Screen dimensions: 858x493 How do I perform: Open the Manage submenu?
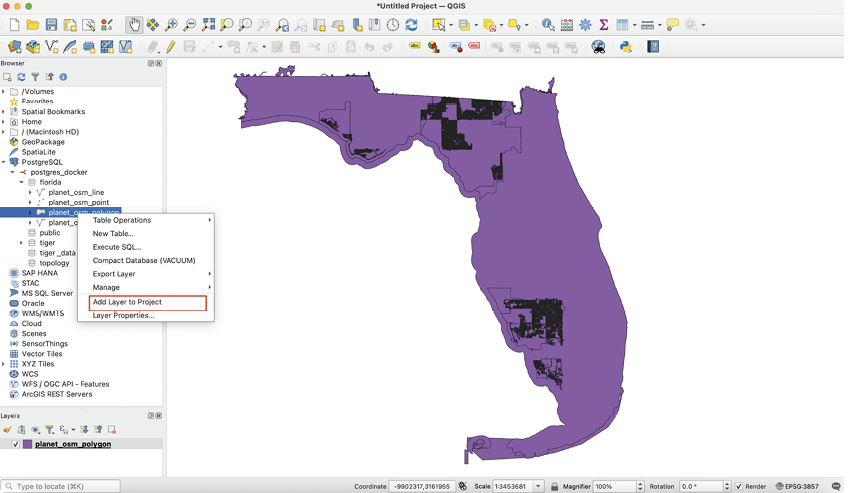[146, 287]
